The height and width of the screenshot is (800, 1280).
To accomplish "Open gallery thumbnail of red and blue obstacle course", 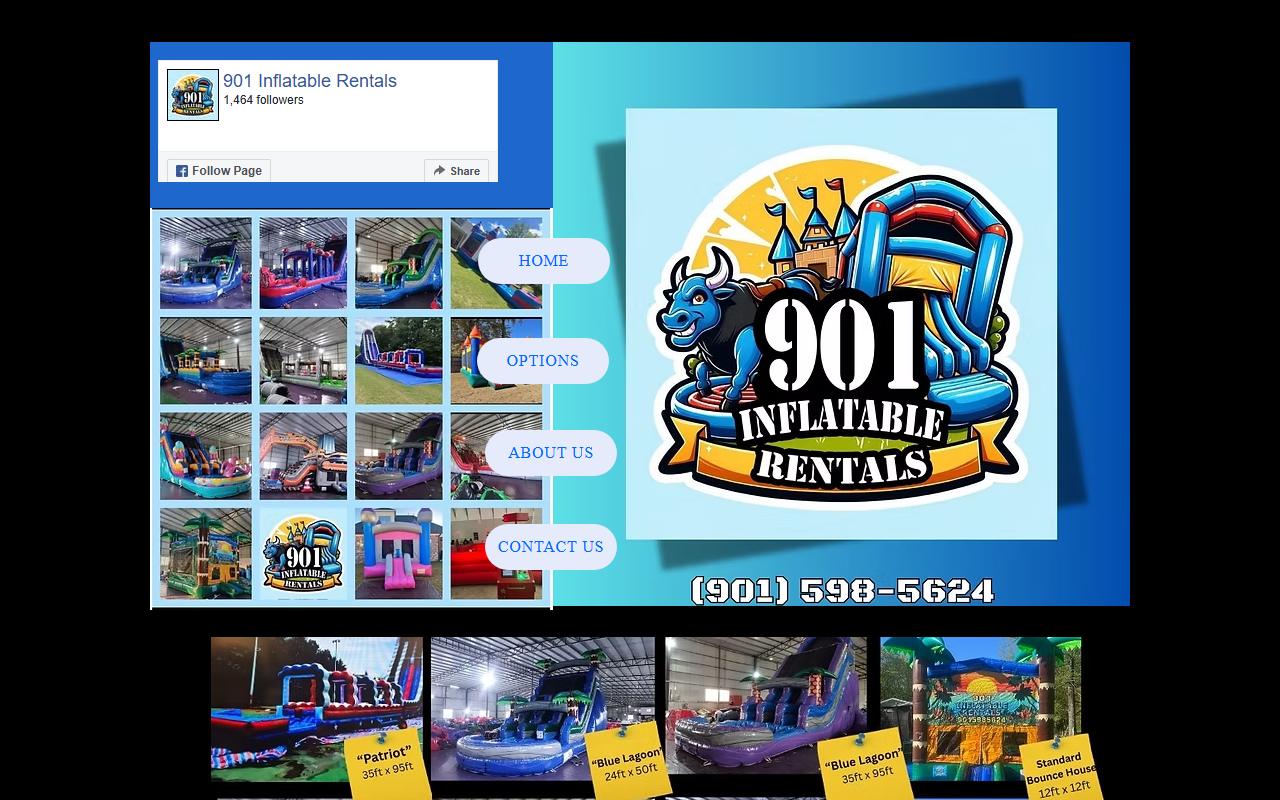I will point(303,263).
